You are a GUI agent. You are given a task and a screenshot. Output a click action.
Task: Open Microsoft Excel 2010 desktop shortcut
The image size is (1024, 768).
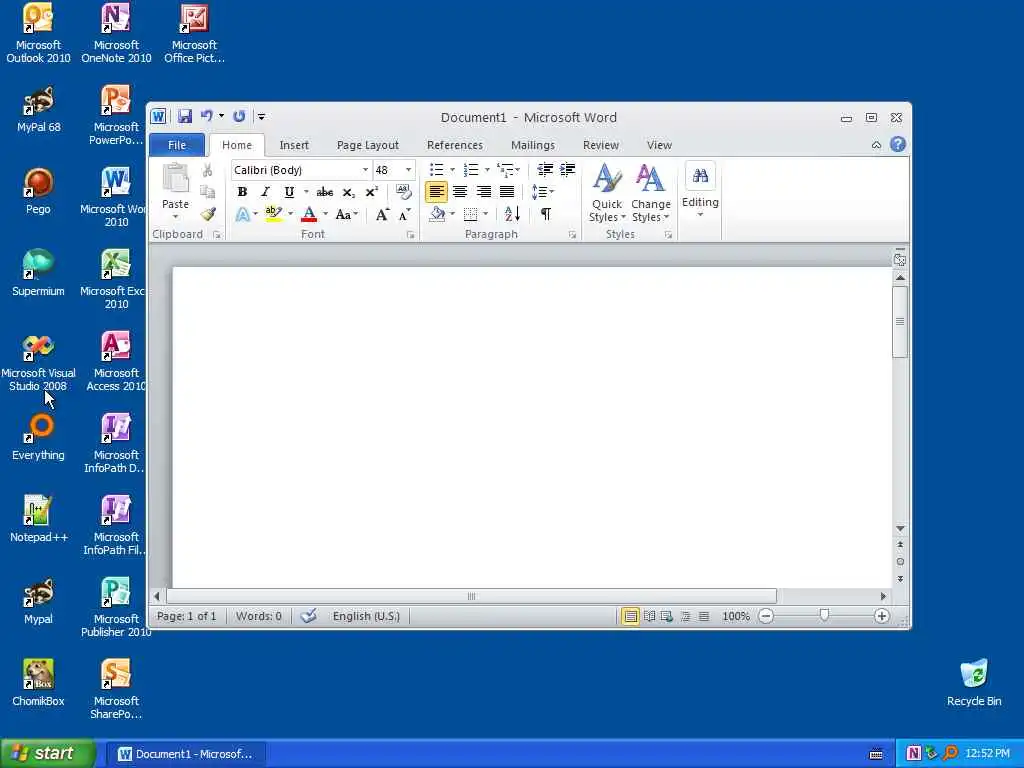click(116, 278)
